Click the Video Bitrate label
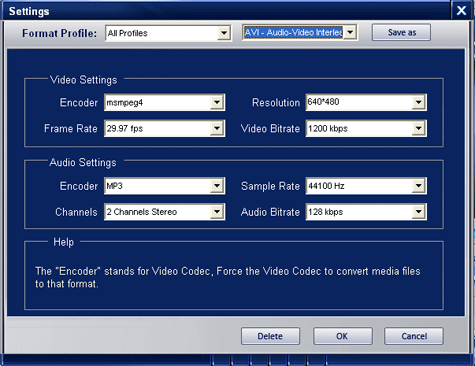The width and height of the screenshot is (475, 366). (270, 129)
